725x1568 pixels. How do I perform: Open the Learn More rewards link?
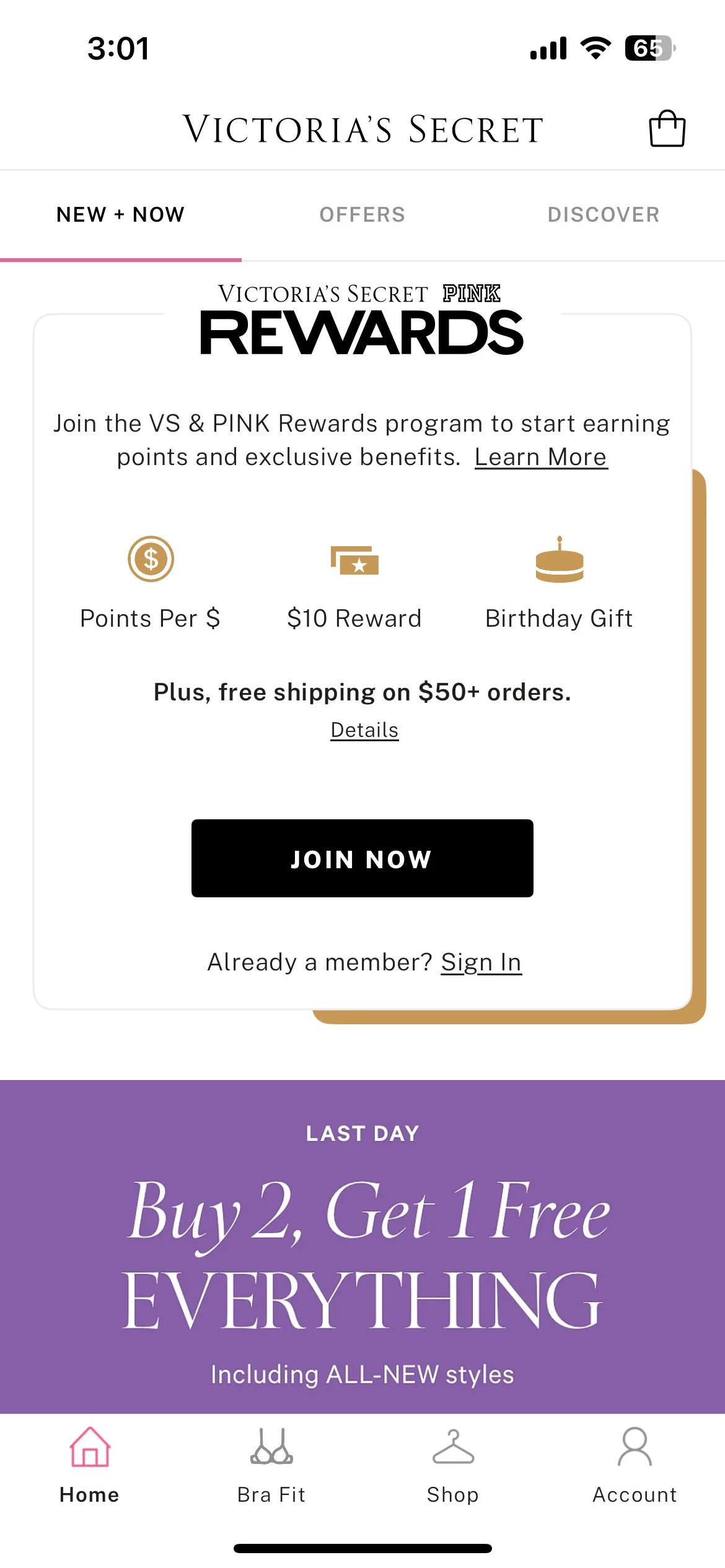tap(541, 457)
